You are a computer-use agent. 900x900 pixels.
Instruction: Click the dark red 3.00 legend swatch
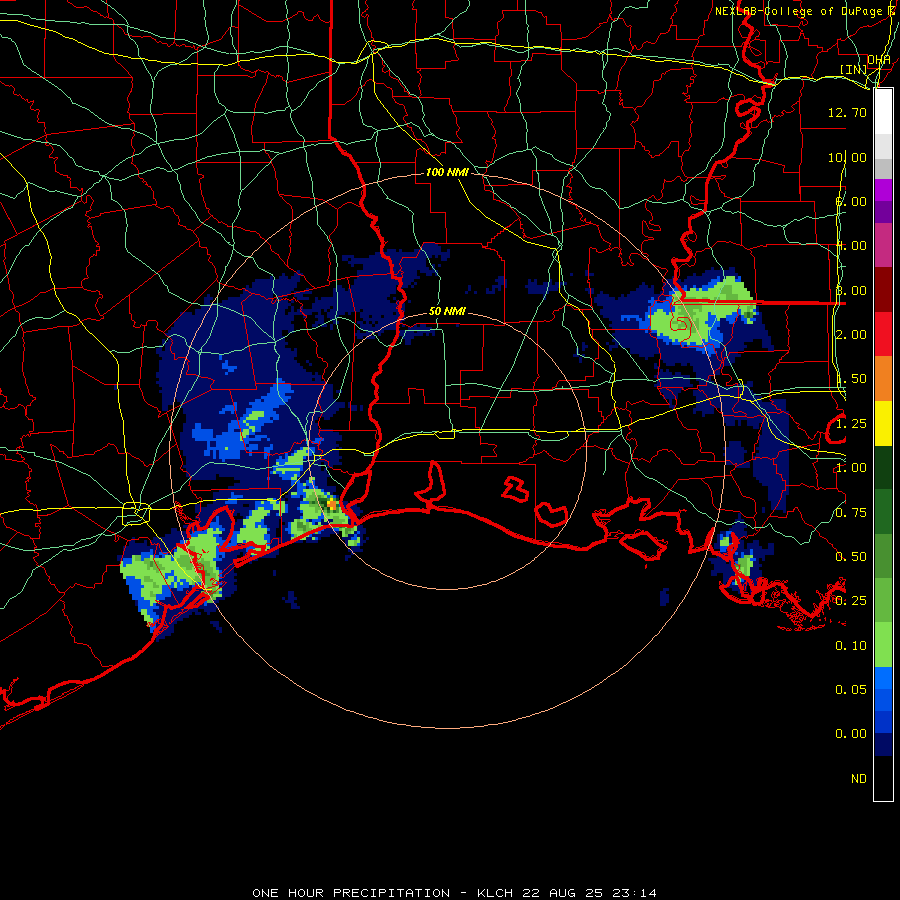[x=883, y=290]
